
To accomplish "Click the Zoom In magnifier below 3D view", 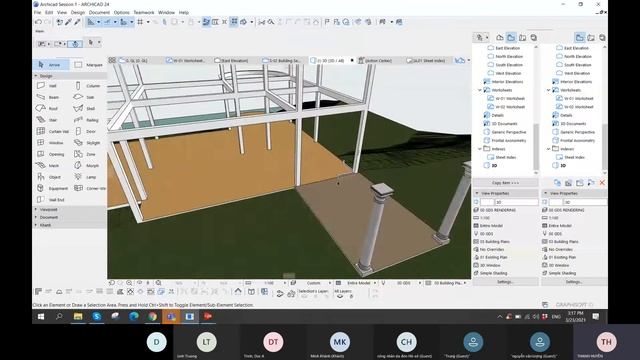I will [x=129, y=283].
